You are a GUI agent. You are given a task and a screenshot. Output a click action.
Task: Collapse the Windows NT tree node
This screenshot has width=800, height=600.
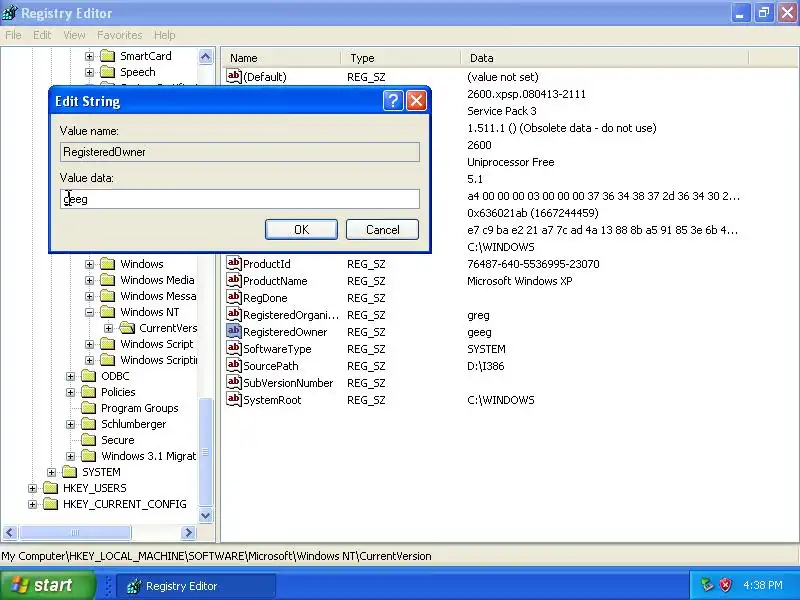[89, 312]
